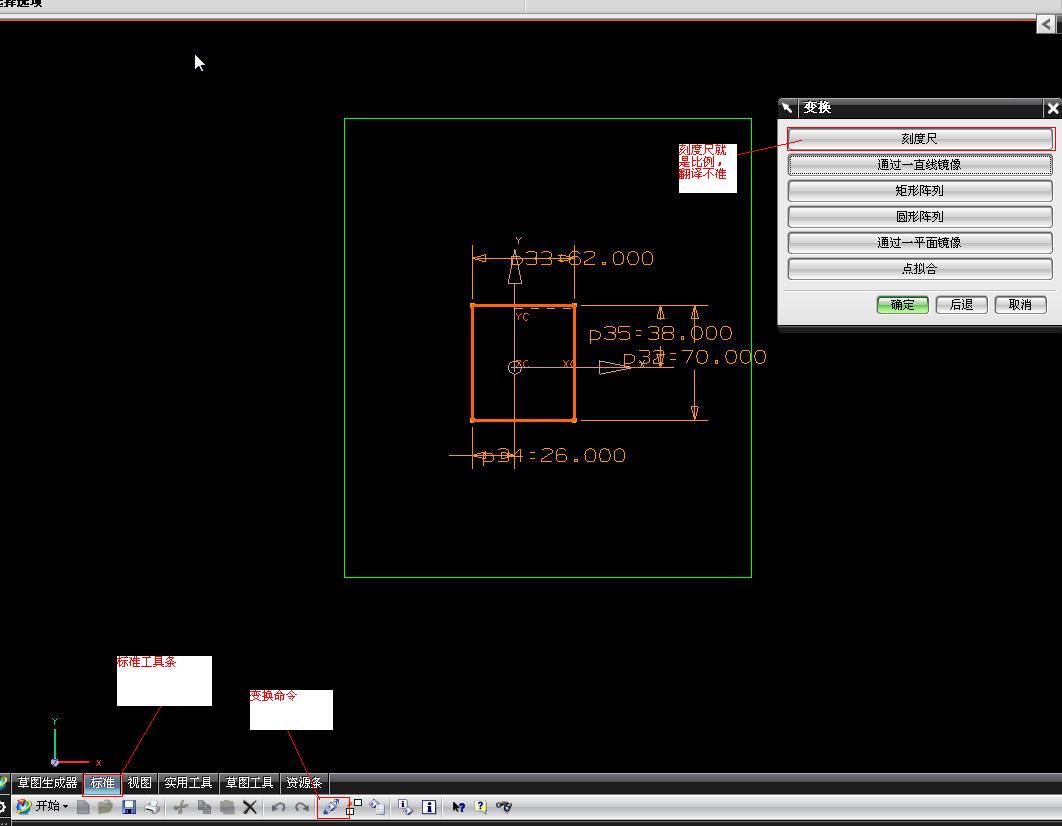Choose 矩形阵列 option

pos(920,191)
